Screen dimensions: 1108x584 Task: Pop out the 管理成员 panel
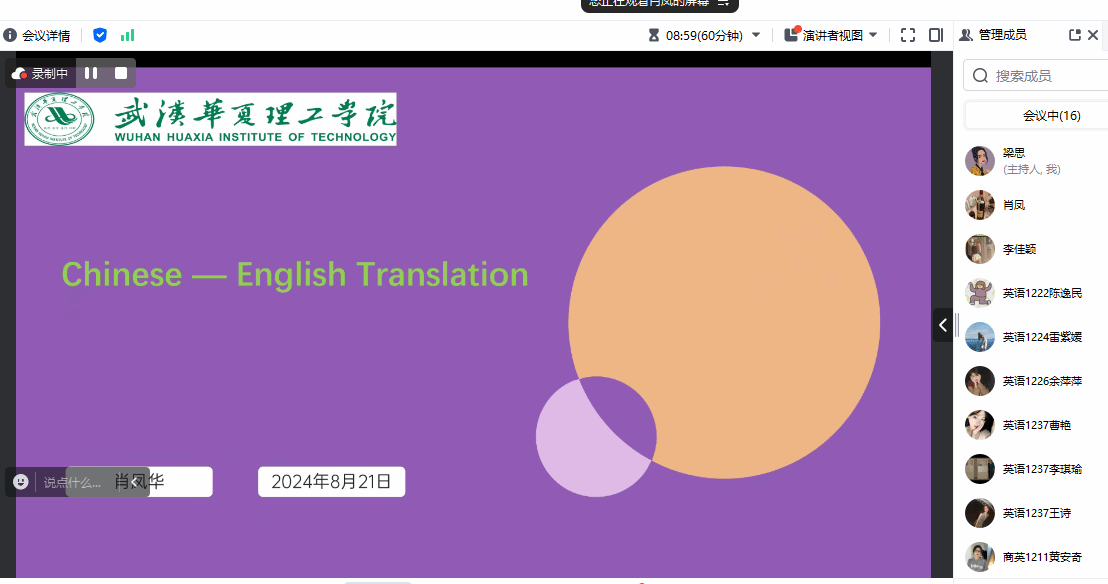[1075, 35]
